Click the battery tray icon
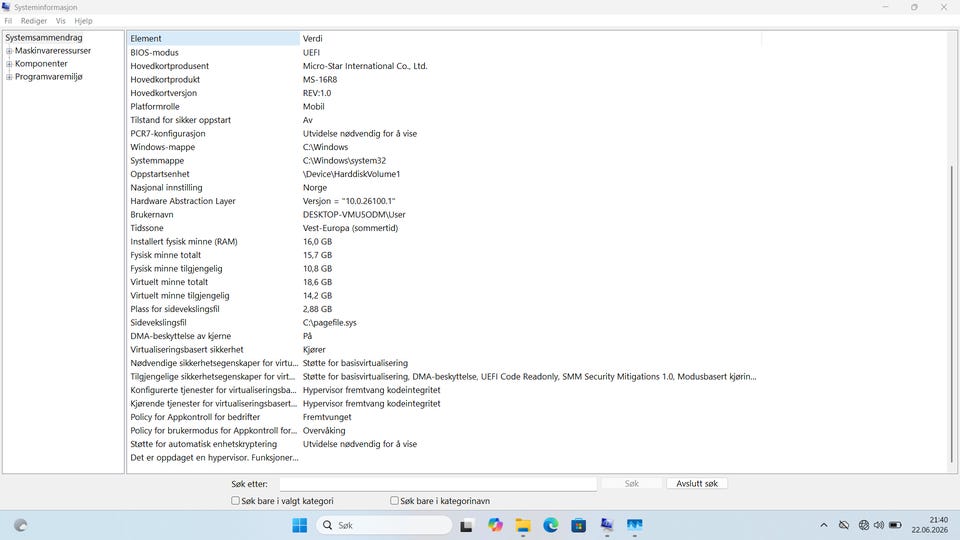Image resolution: width=960 pixels, height=540 pixels. tap(896, 525)
